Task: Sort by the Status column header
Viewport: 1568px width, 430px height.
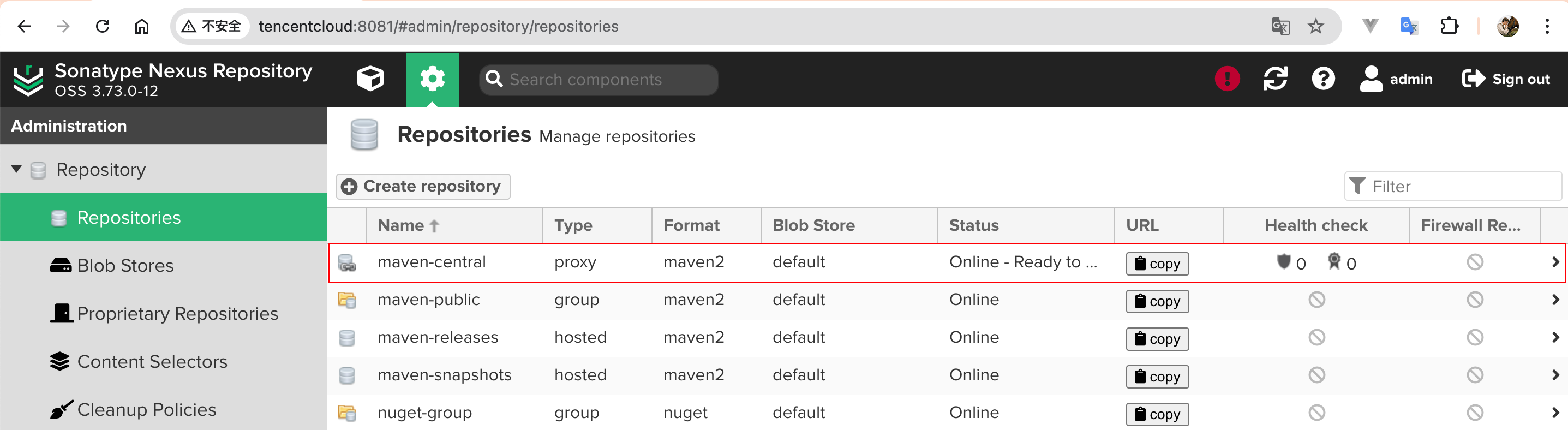Action: (1026, 225)
